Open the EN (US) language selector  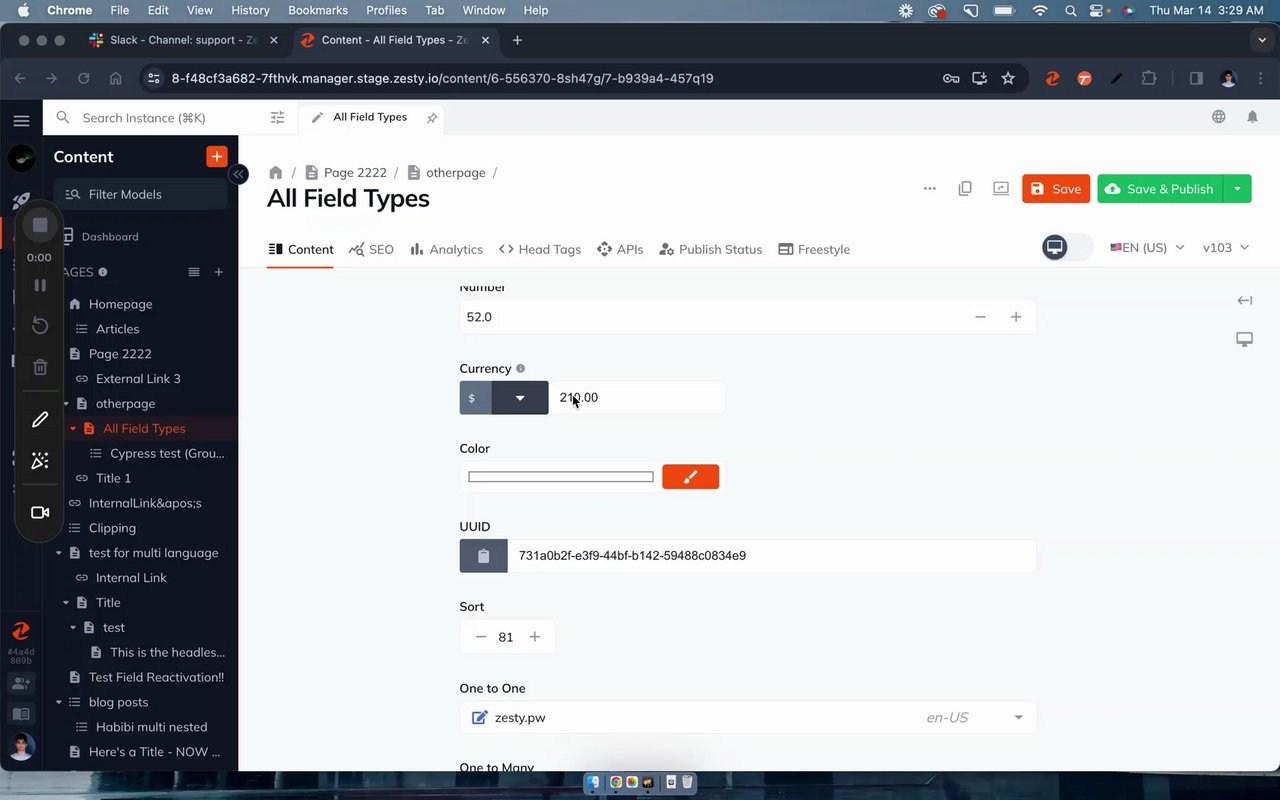tap(1147, 247)
